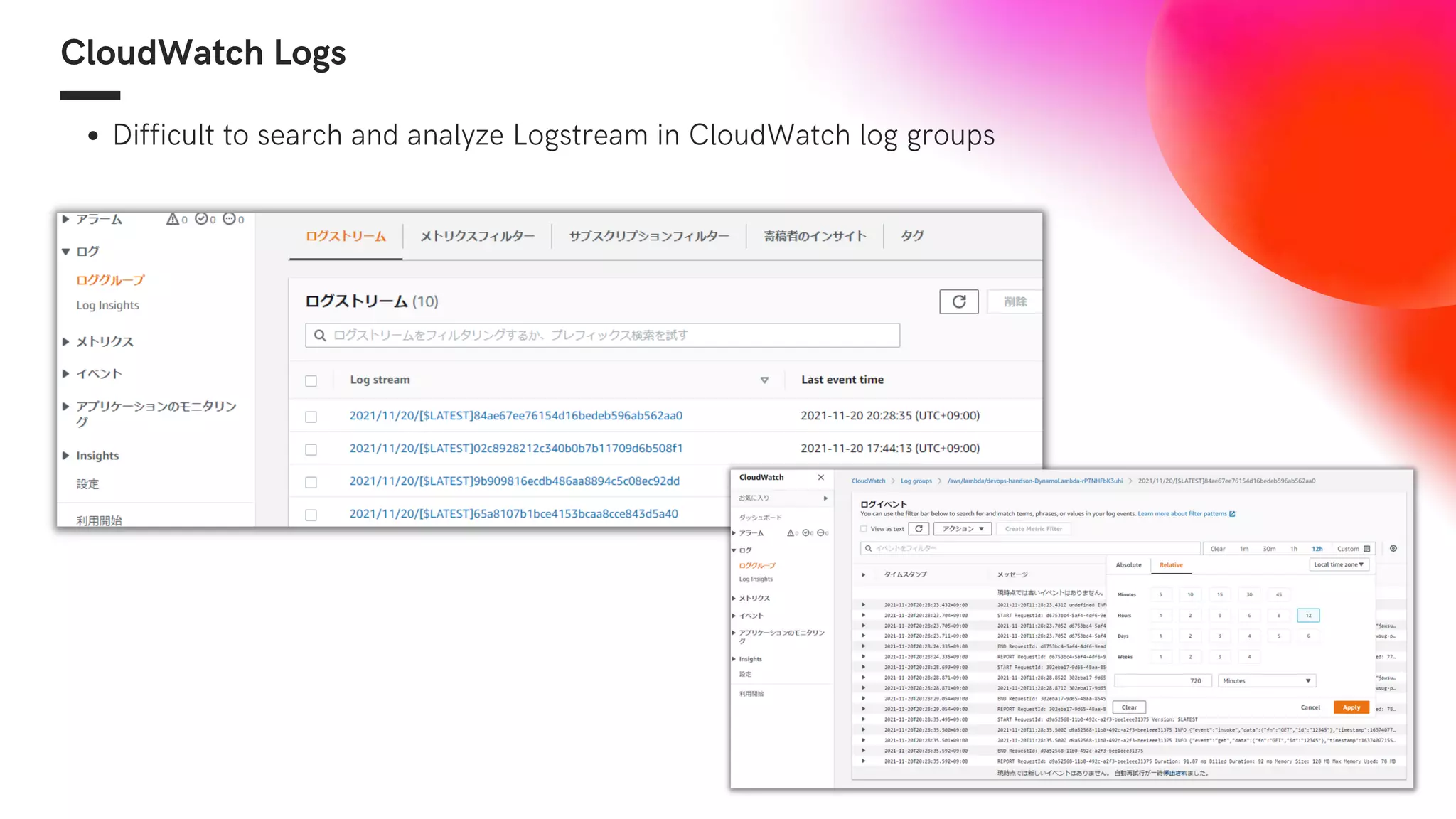Open the Minutes unit dropdown
The image size is (1456, 819).
tap(1267, 680)
